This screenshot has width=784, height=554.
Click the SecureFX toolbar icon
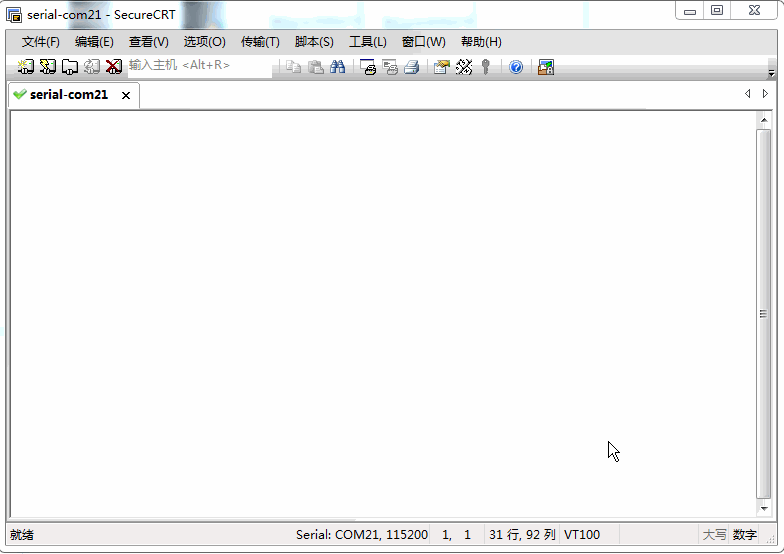[546, 67]
